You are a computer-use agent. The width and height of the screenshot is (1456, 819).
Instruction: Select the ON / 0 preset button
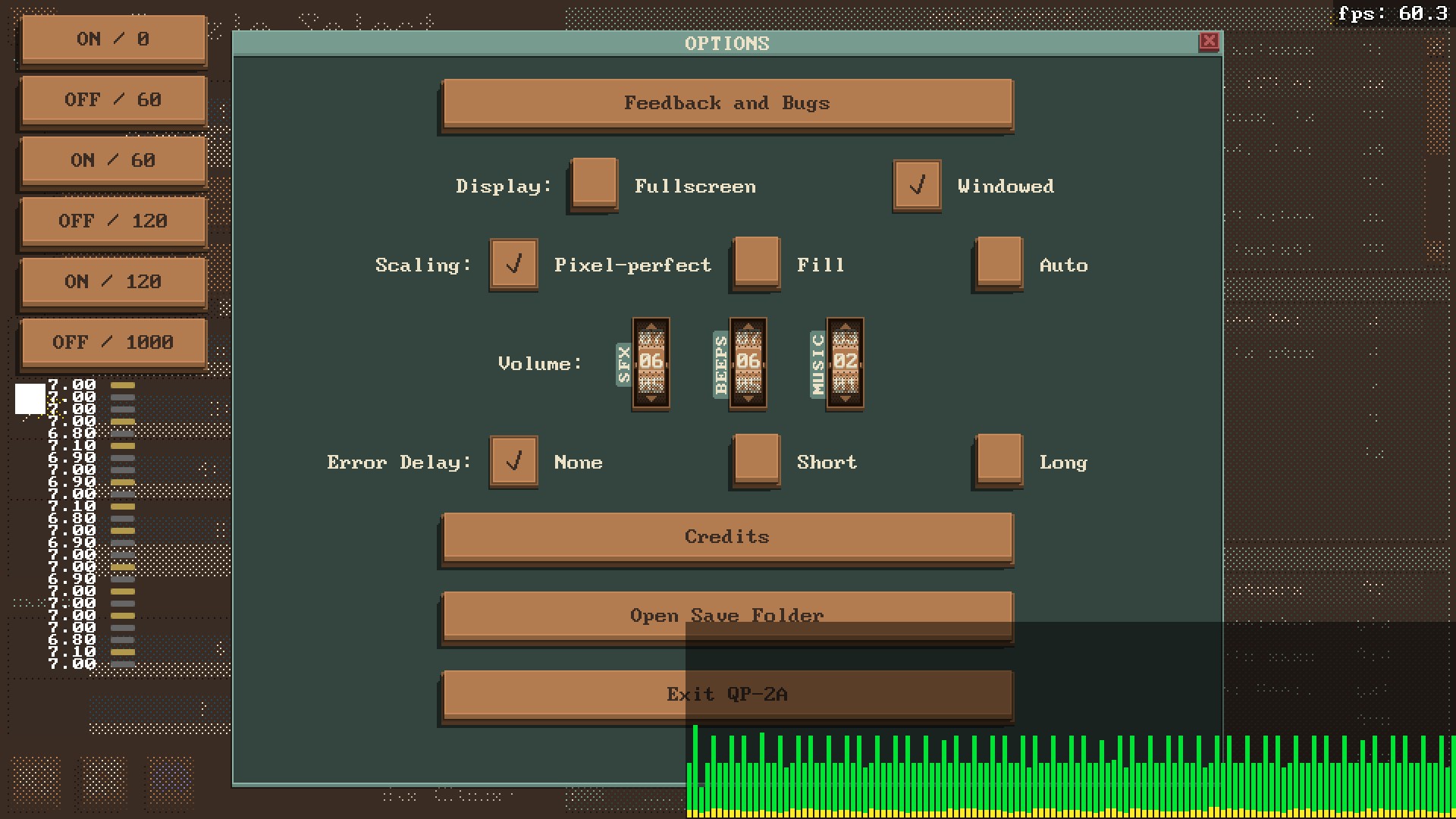tap(113, 39)
